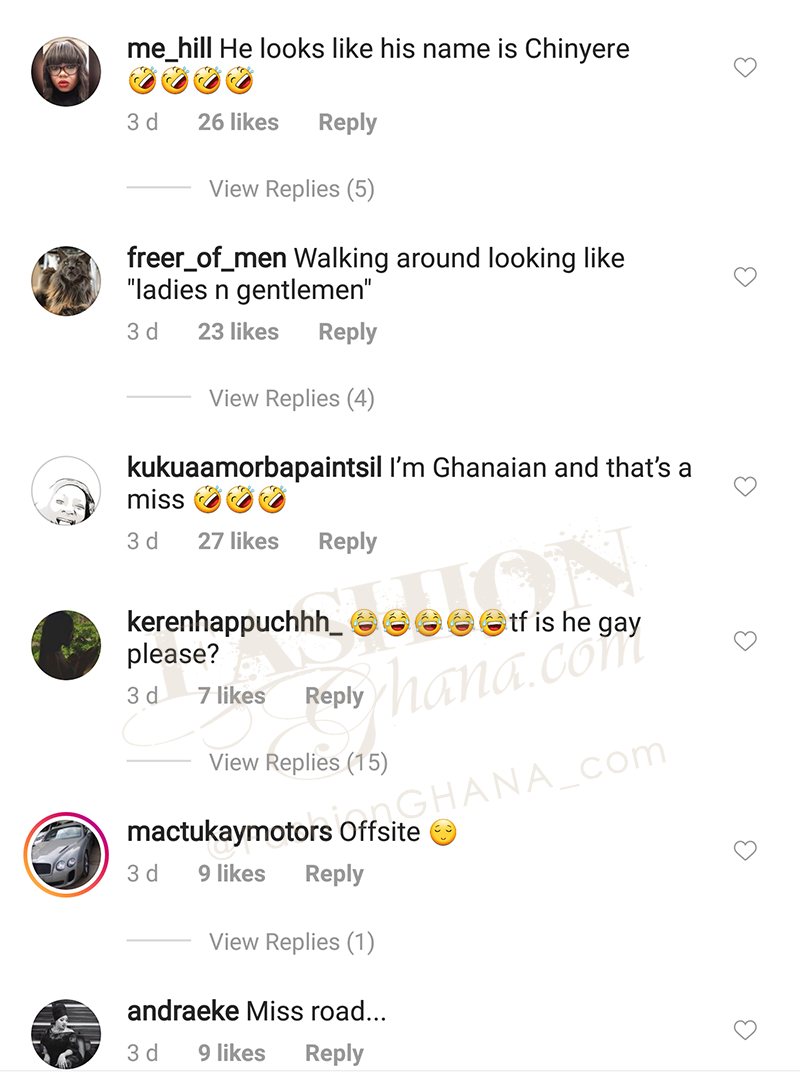The image size is (800, 1076).
Task: Open freer_of_men's cat avatar
Action: [66, 281]
